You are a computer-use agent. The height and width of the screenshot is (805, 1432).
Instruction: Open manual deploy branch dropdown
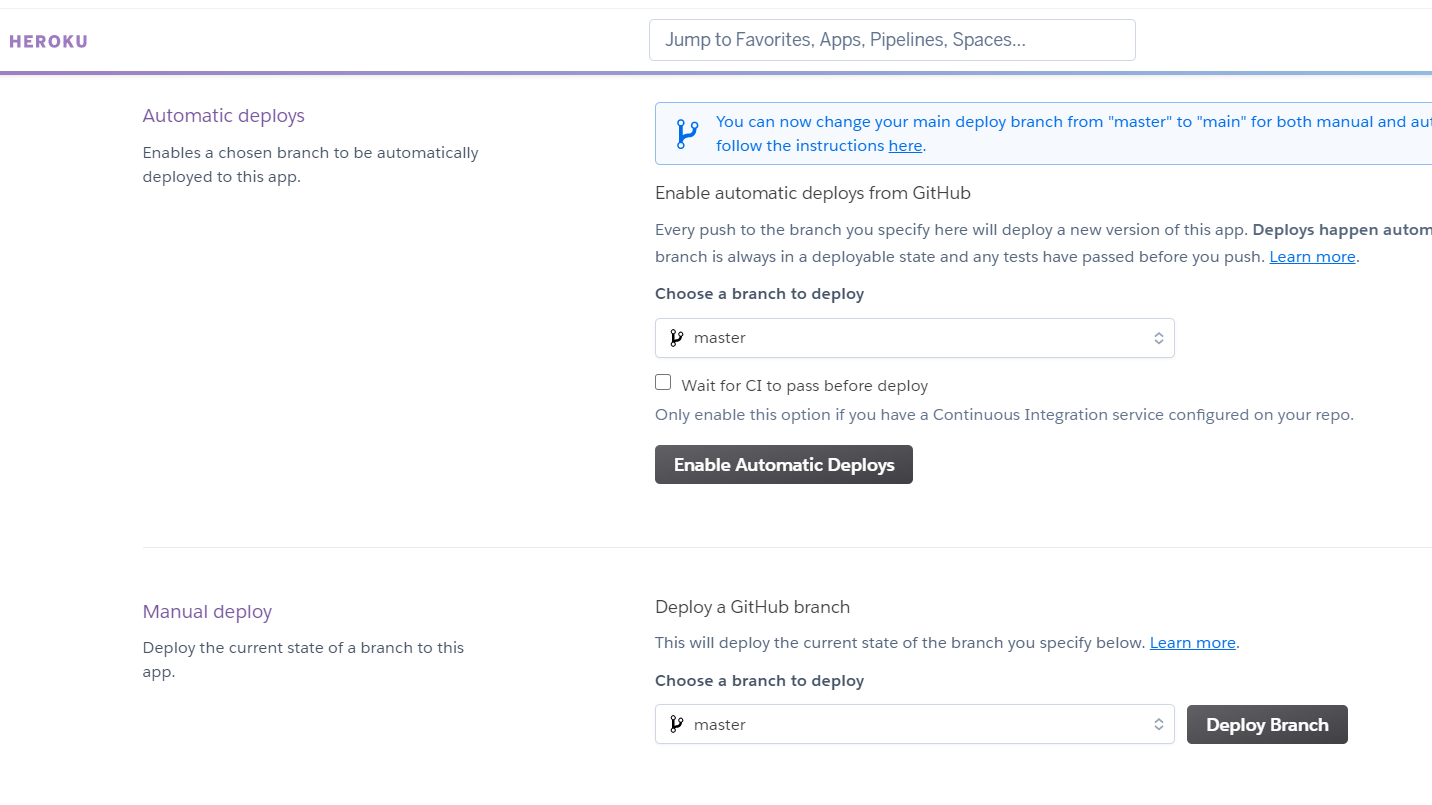(915, 725)
